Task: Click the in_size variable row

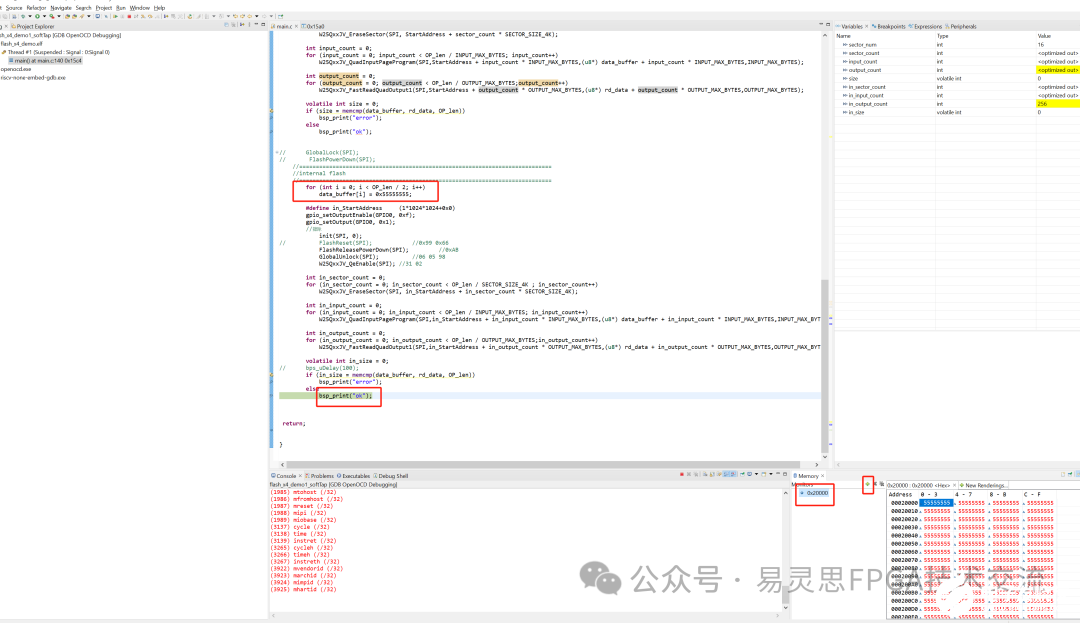Action: (x=957, y=112)
